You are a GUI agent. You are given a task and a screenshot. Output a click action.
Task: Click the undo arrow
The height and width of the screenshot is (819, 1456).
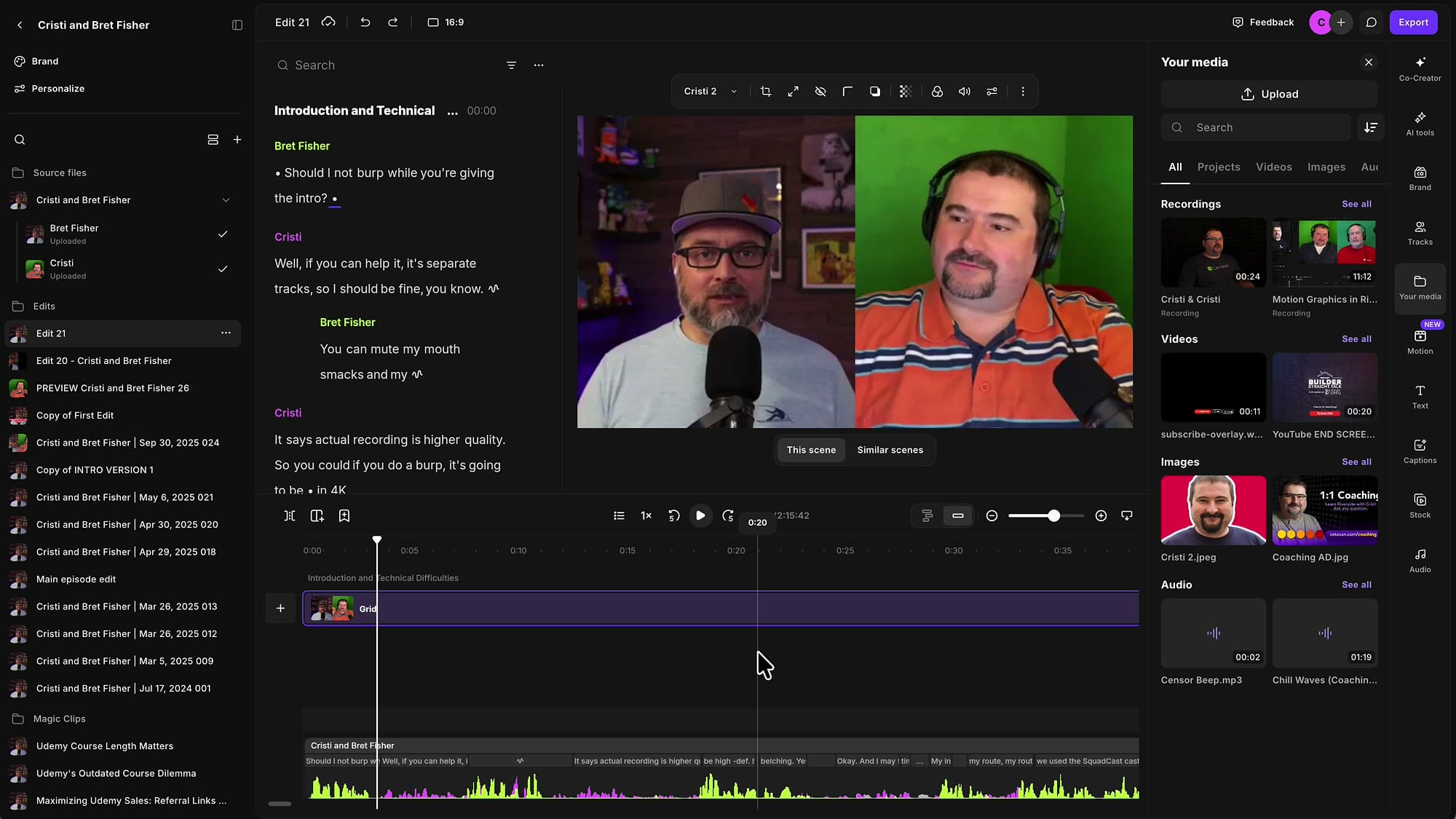(365, 23)
